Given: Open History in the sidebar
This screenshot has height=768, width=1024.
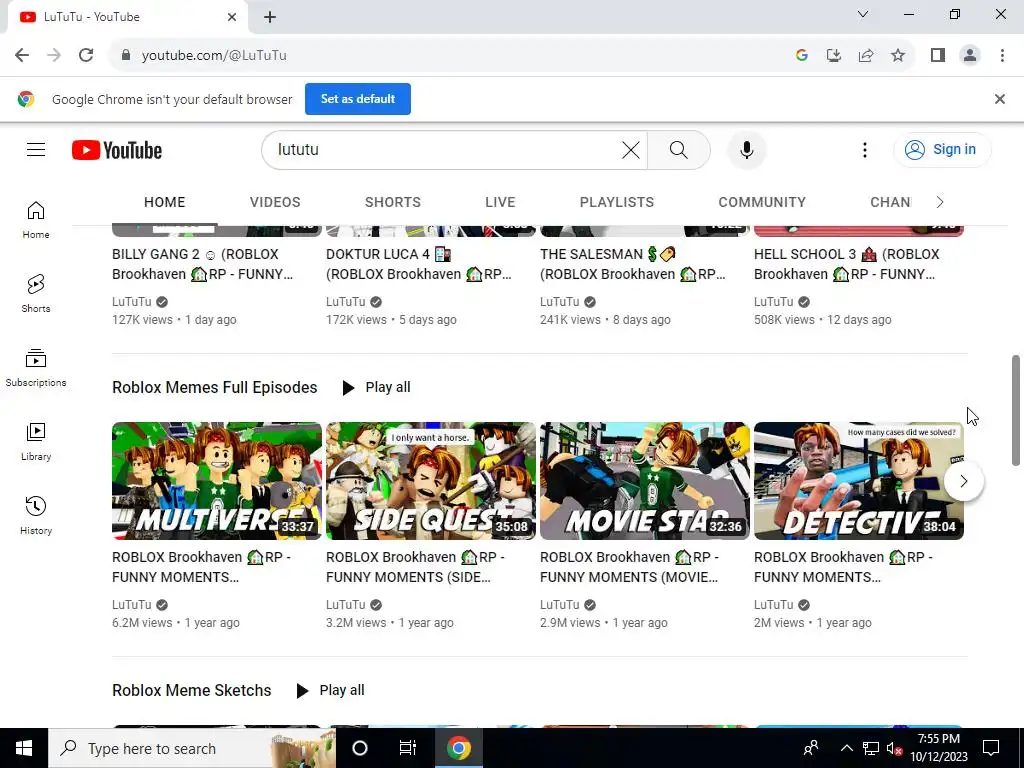Looking at the screenshot, I should (x=36, y=516).
